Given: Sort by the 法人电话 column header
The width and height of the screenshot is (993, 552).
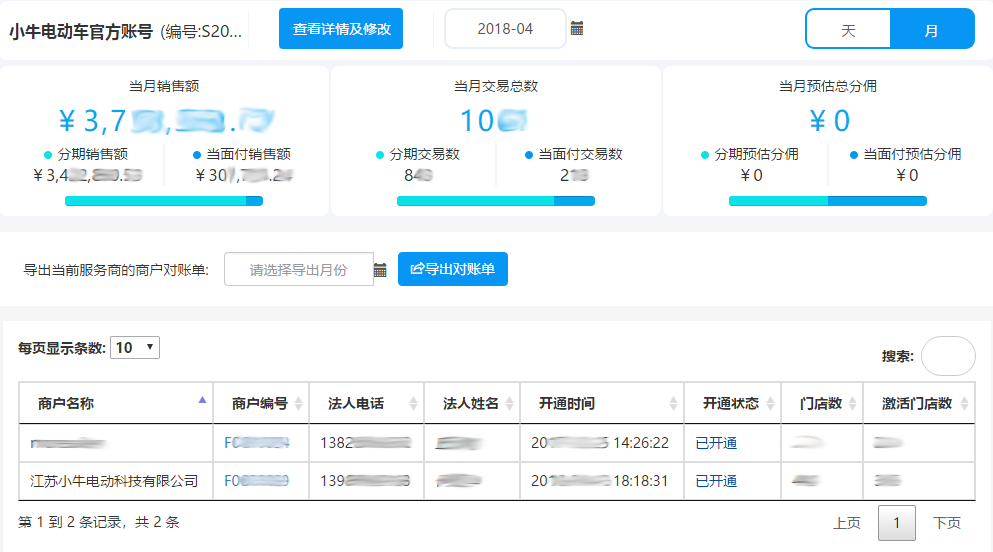Looking at the screenshot, I should click(x=367, y=403).
